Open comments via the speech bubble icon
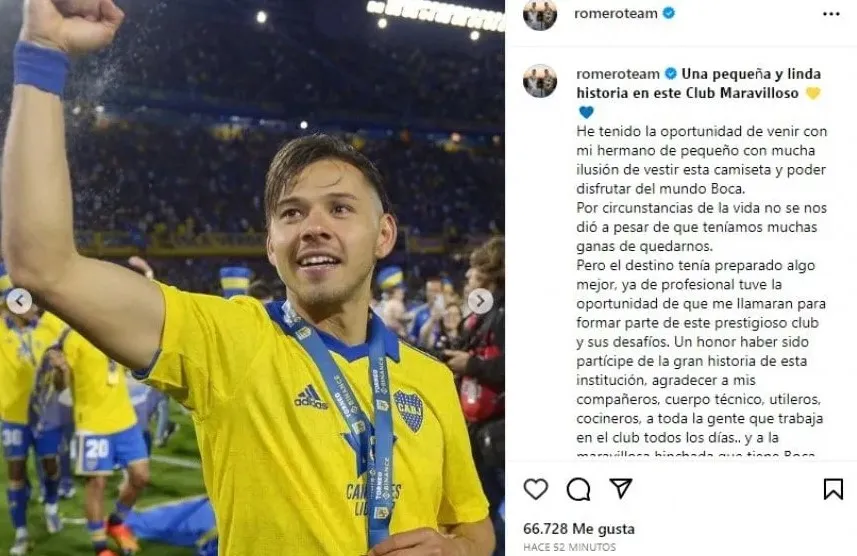857x556 pixels. (578, 489)
